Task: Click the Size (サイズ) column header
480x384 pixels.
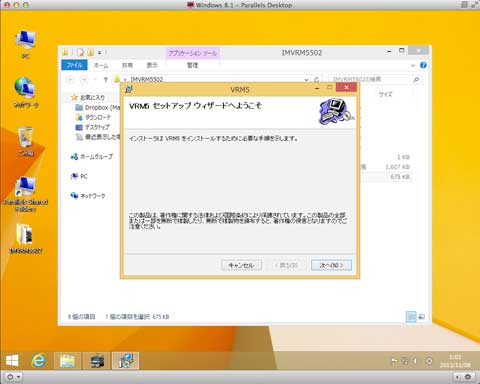Action: [385, 95]
